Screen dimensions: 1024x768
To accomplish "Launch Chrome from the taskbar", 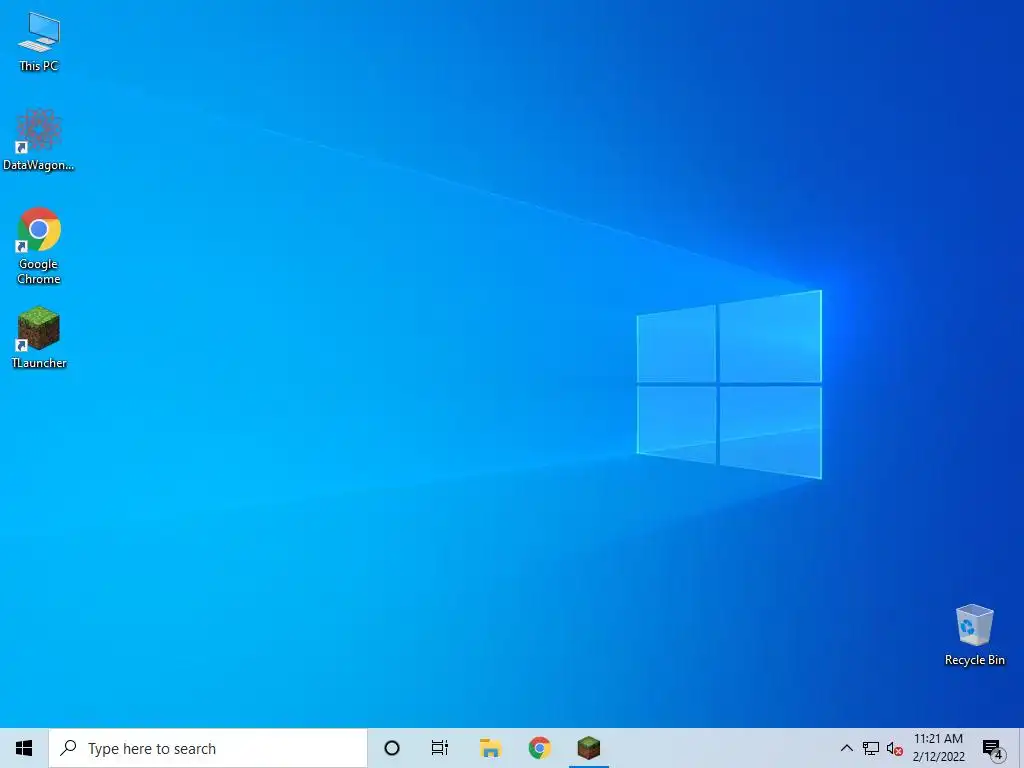I will click(539, 748).
